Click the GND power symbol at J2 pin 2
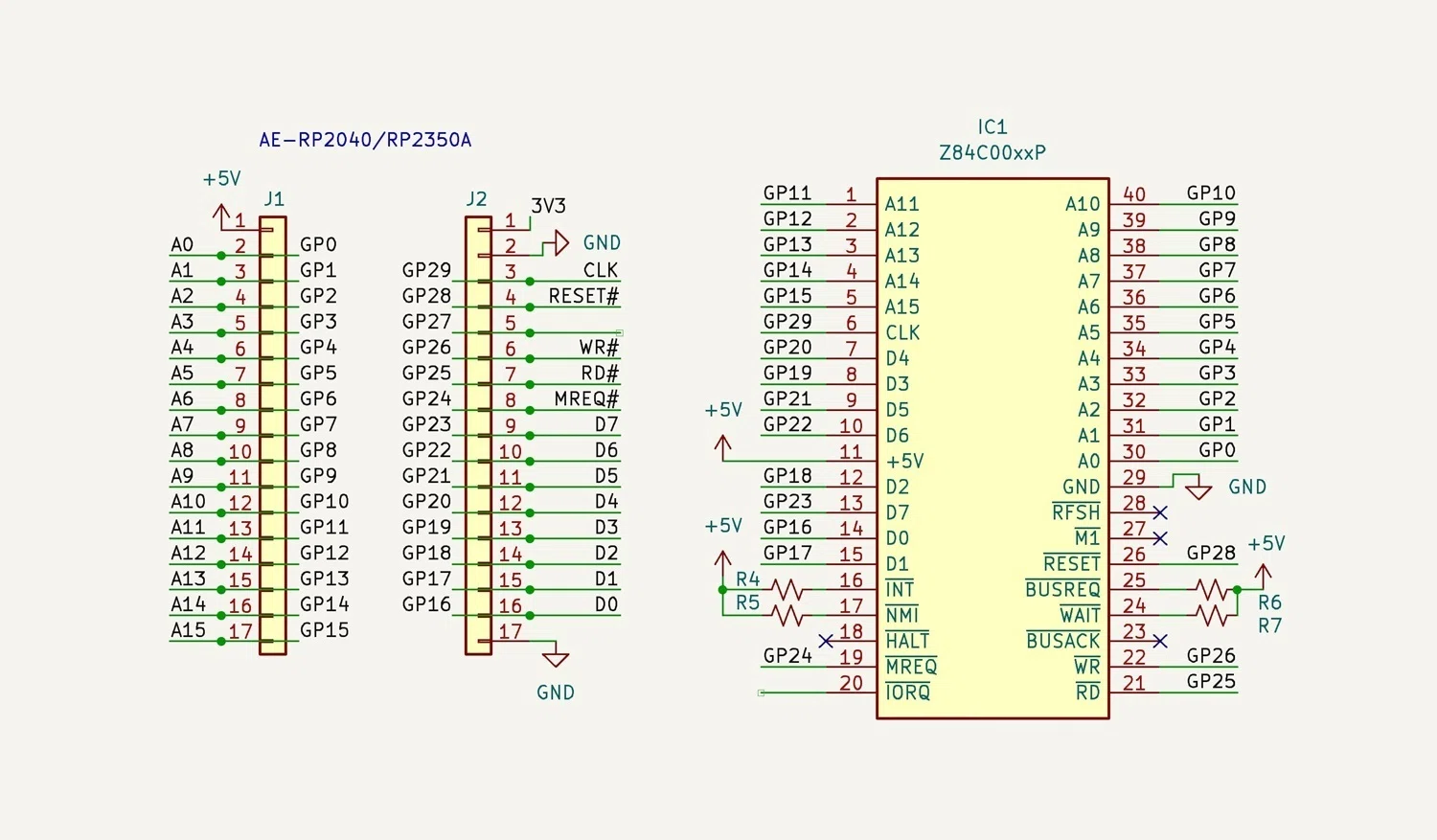Image resolution: width=1437 pixels, height=840 pixels. [x=560, y=243]
